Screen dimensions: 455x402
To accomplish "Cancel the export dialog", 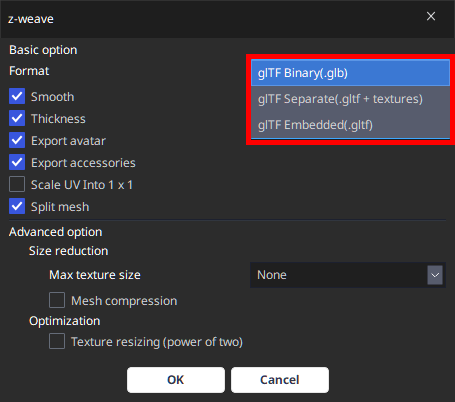I will (x=280, y=380).
